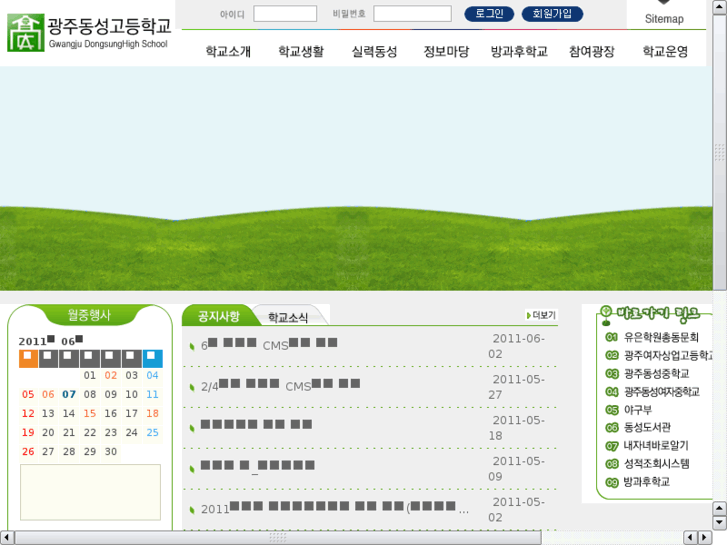The width and height of the screenshot is (727, 545).
Task: Click the 05 야구부 link
Action: (629, 410)
